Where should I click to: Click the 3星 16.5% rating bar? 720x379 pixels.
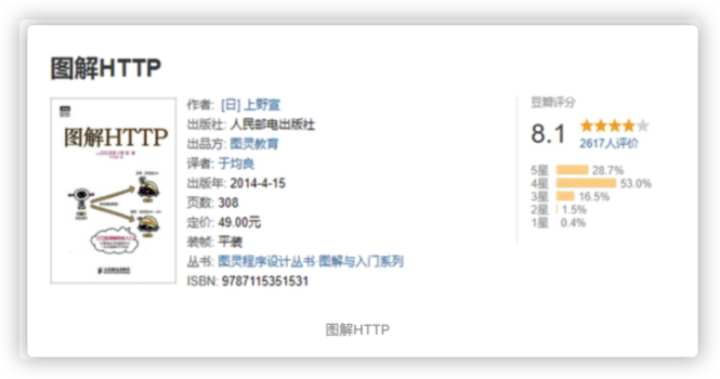[x=565, y=197]
